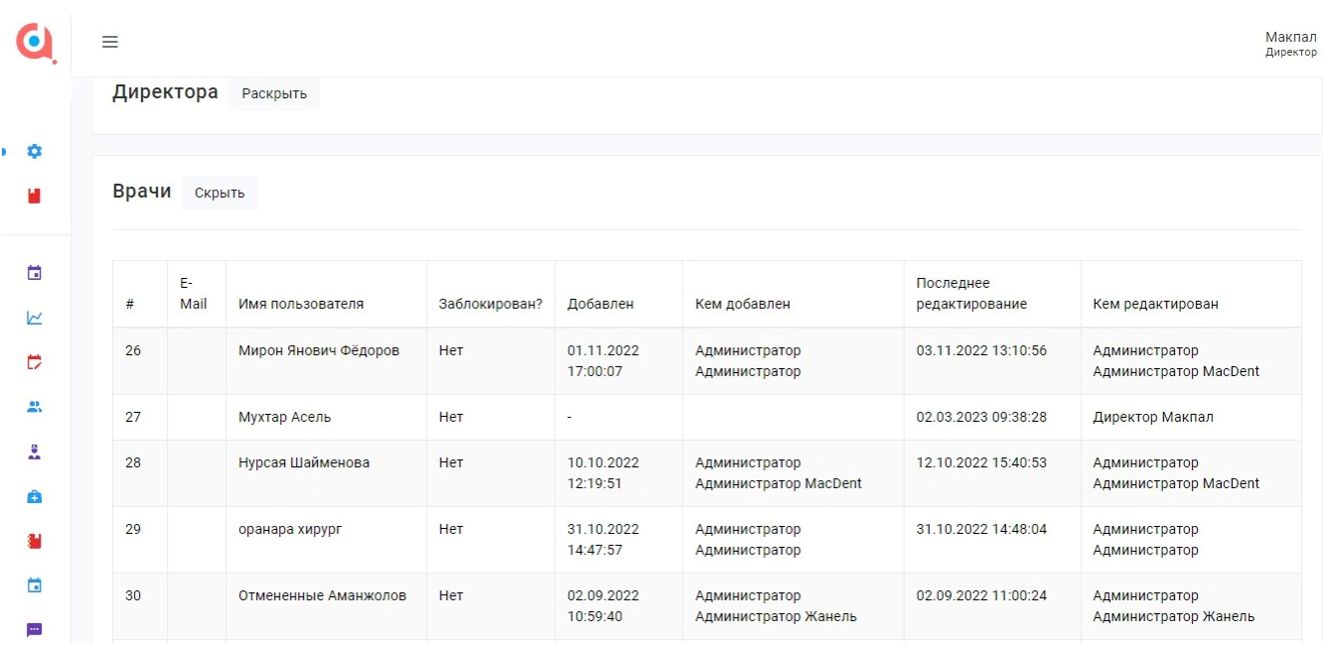Select user 'оранара хирург'
The width and height of the screenshot is (1323, 656).
point(290,529)
